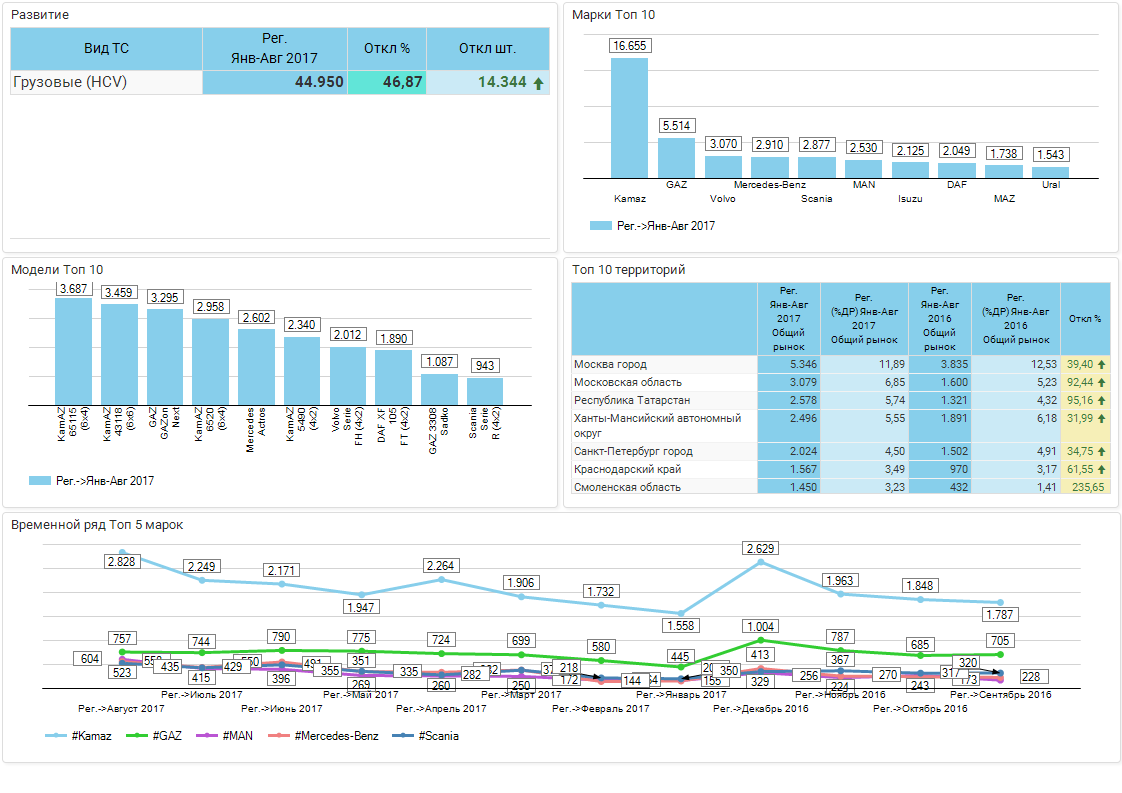Select the 'Московская область' territory row

841,382
